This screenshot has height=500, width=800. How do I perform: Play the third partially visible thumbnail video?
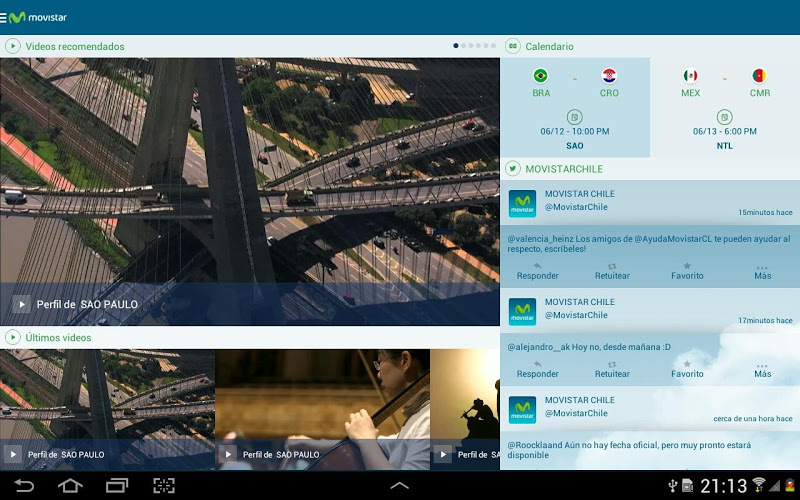pos(443,454)
